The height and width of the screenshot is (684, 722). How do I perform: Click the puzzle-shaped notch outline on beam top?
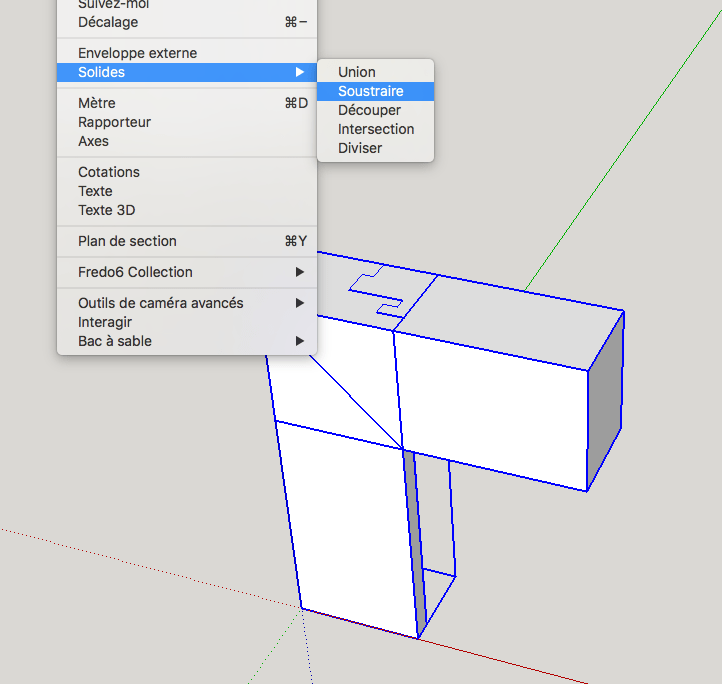pyautogui.click(x=377, y=292)
